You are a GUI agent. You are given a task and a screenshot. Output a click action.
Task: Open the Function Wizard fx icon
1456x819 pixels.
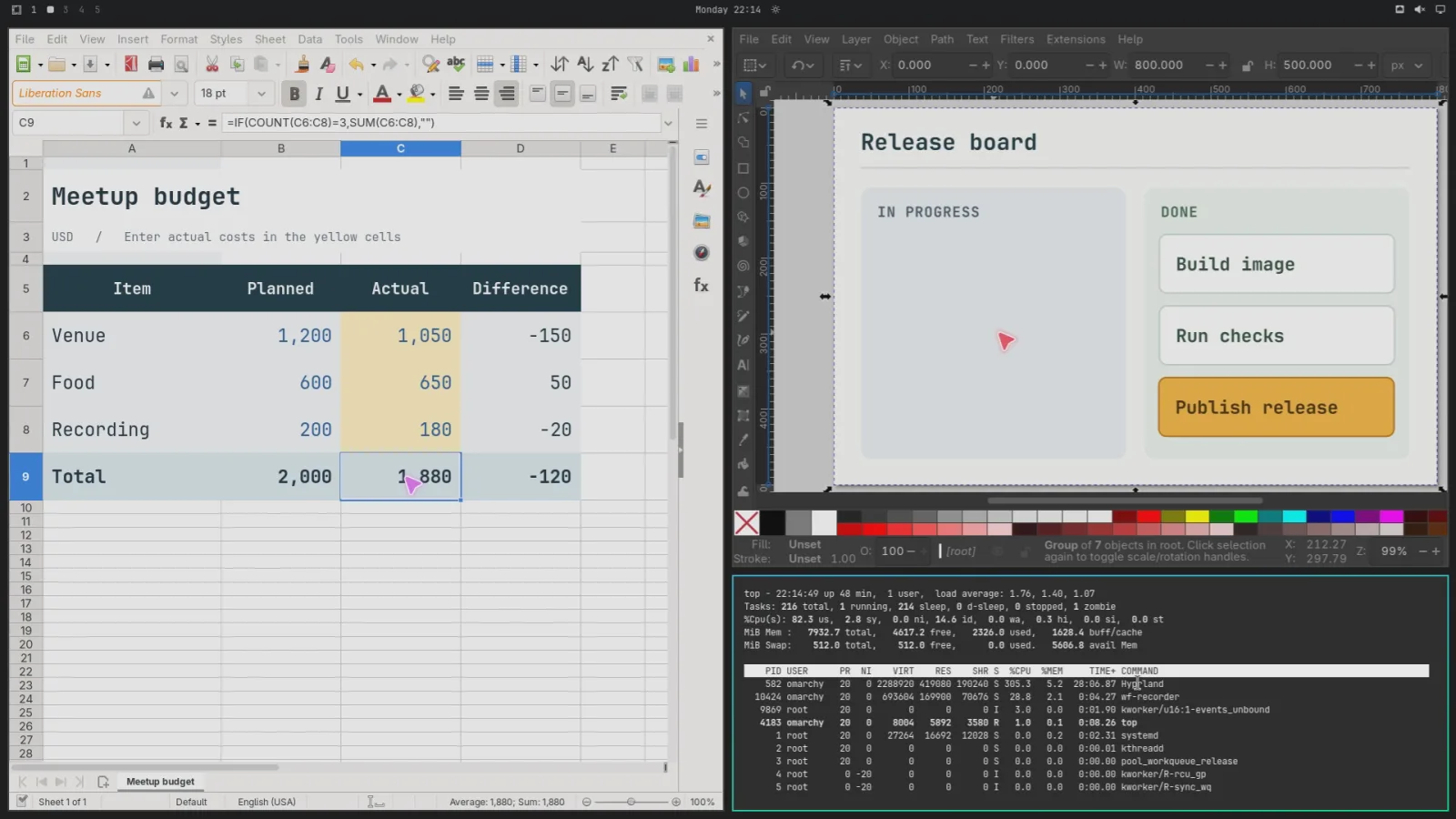point(166,122)
